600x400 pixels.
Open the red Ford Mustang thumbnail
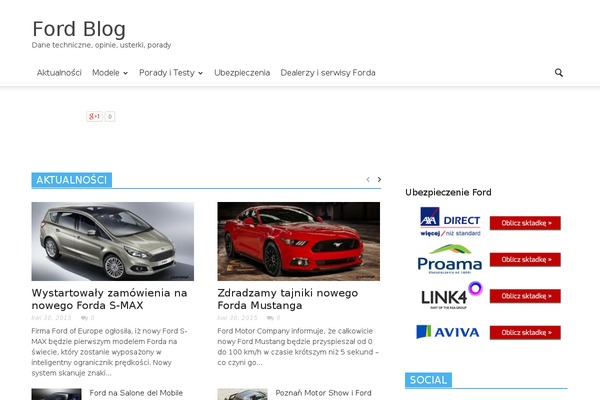click(x=298, y=241)
